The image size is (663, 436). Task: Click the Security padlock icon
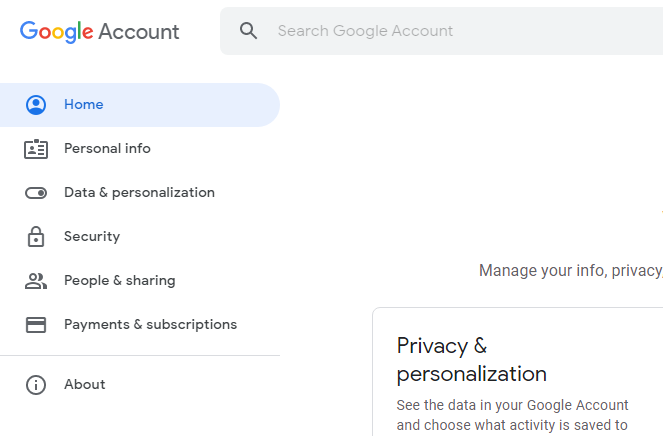click(36, 236)
